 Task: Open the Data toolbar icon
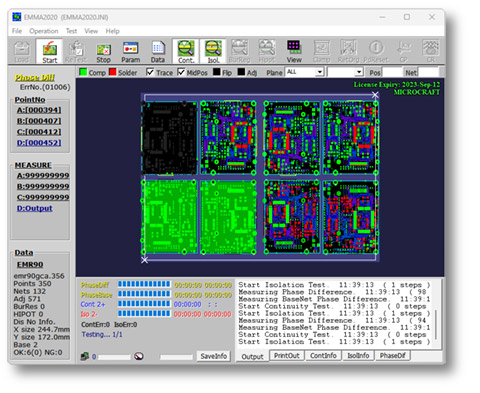click(x=158, y=51)
